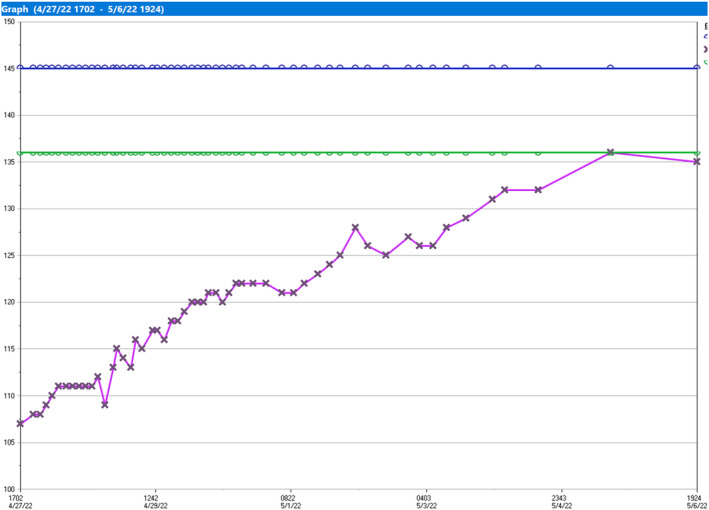Select the first purple data point at 107
Screen dimensions: 709x510
[20, 423]
